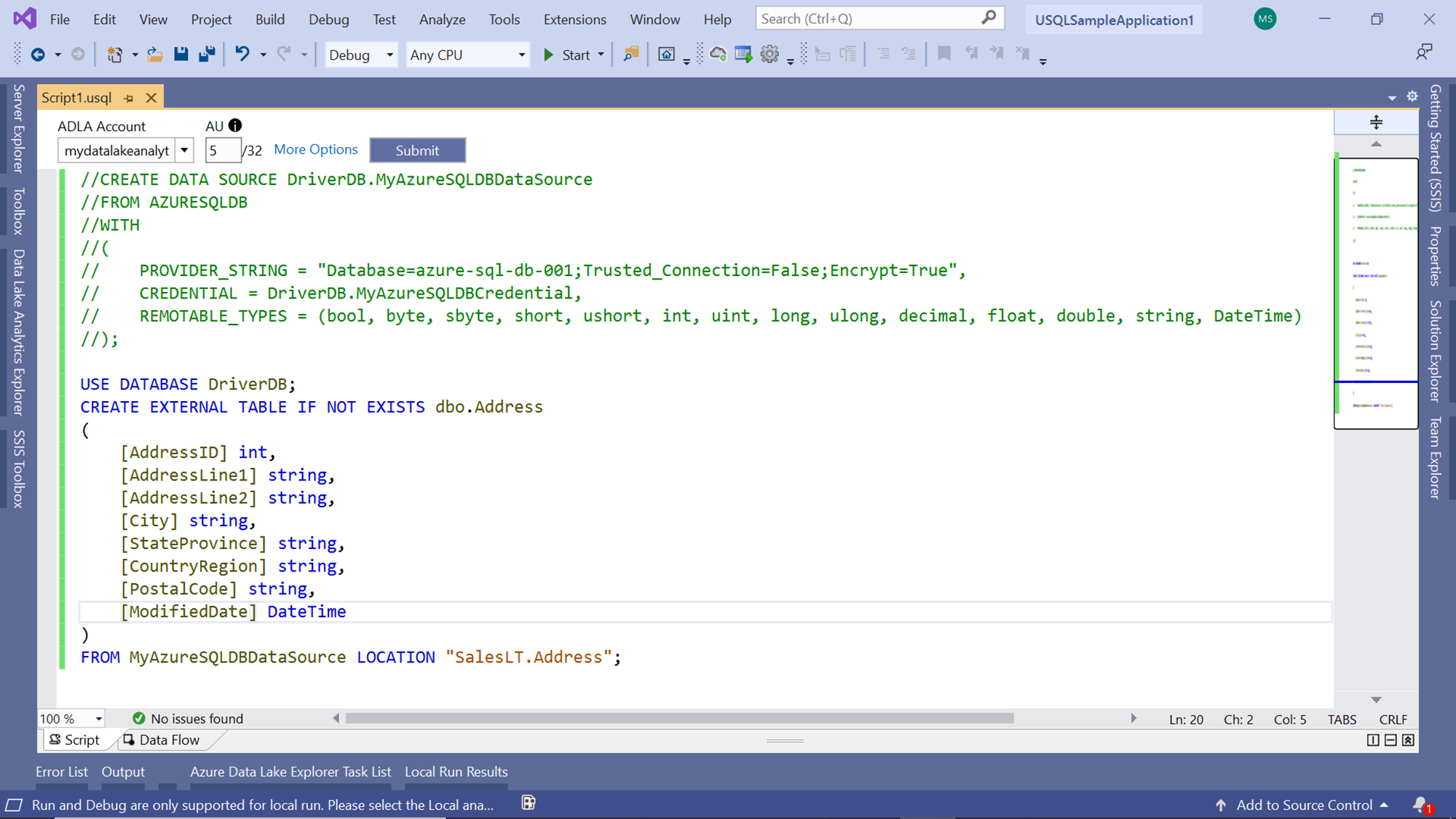Expand the ADLA Account dropdown arrow
This screenshot has width=1456, height=819.
pos(185,151)
